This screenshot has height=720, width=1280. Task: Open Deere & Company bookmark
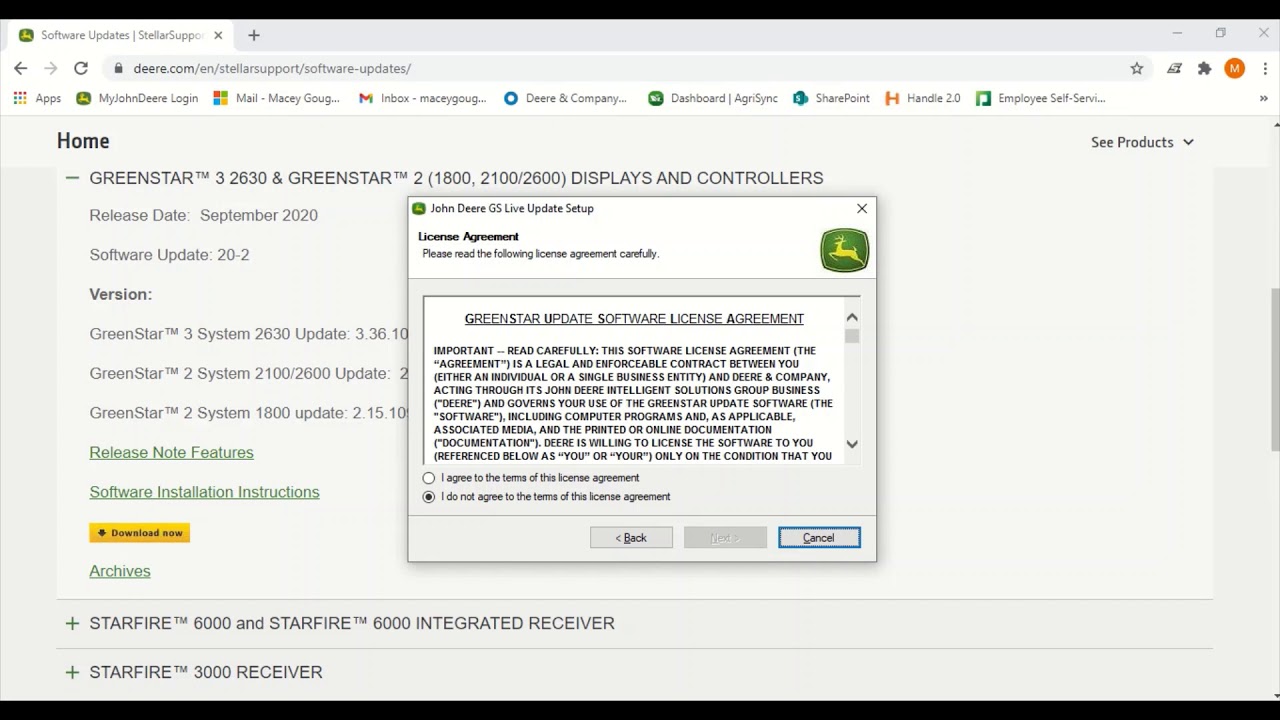point(565,98)
